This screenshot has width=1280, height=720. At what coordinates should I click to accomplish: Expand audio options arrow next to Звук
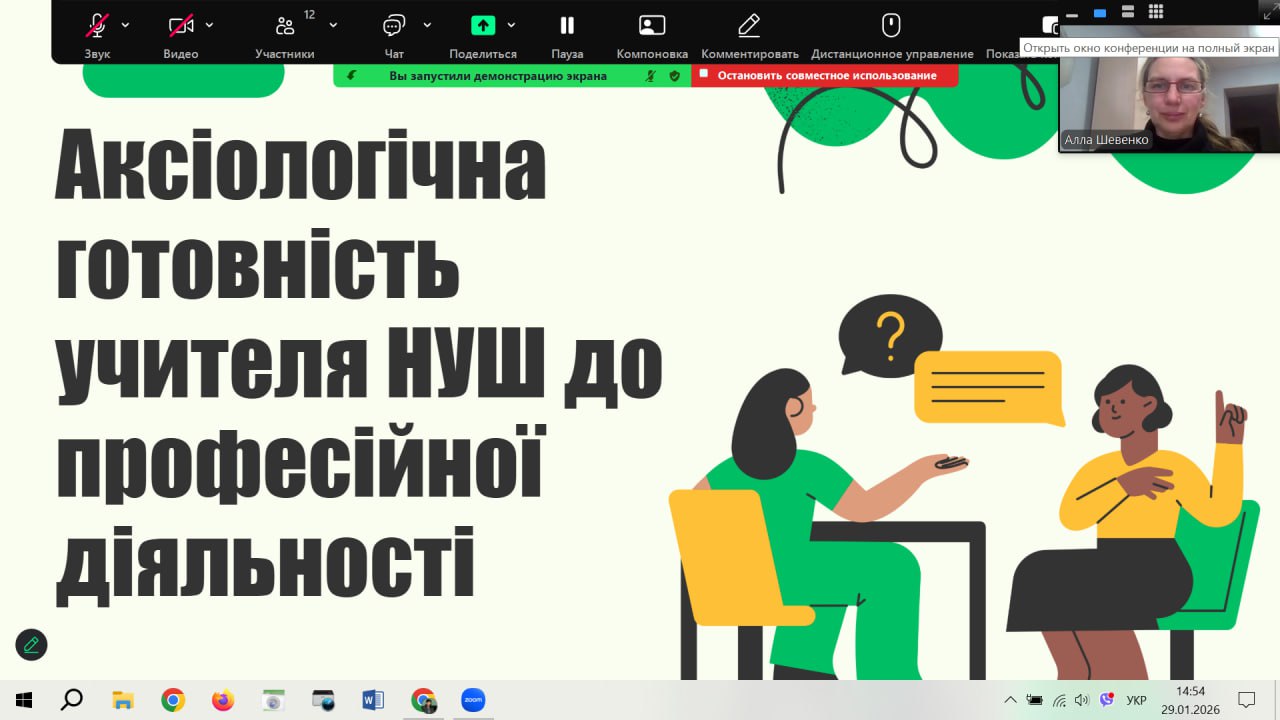tap(125, 25)
